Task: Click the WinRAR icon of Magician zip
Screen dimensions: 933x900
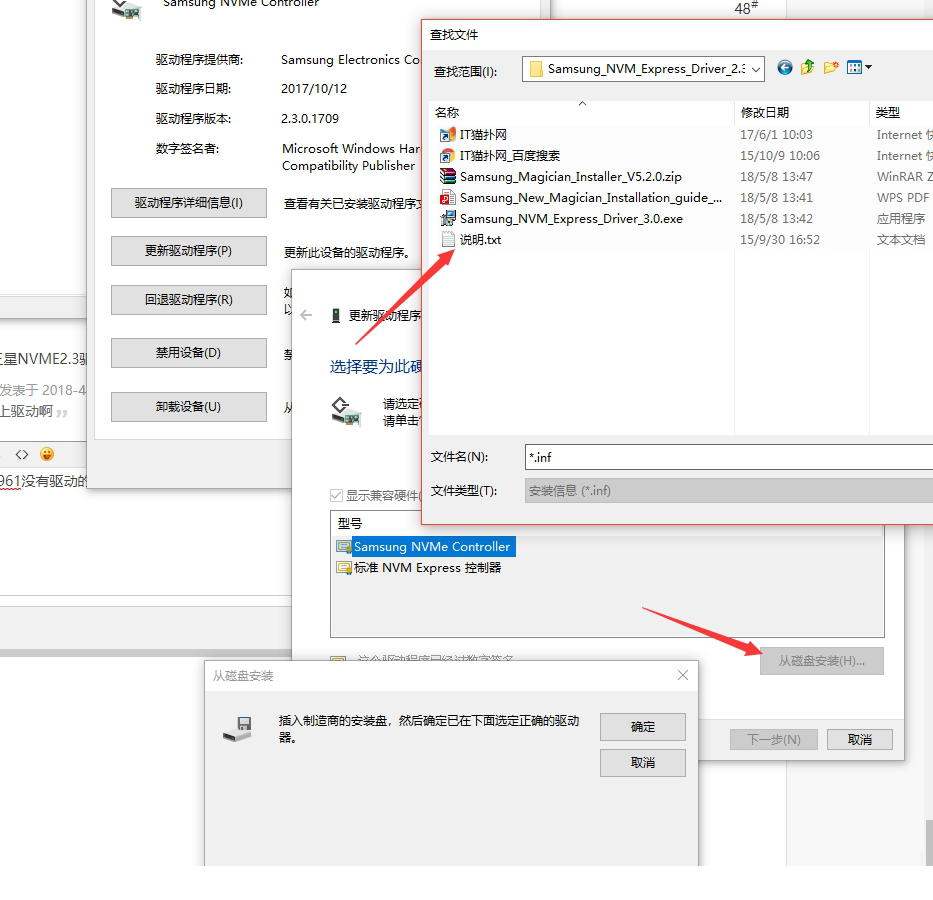Action: (x=447, y=177)
